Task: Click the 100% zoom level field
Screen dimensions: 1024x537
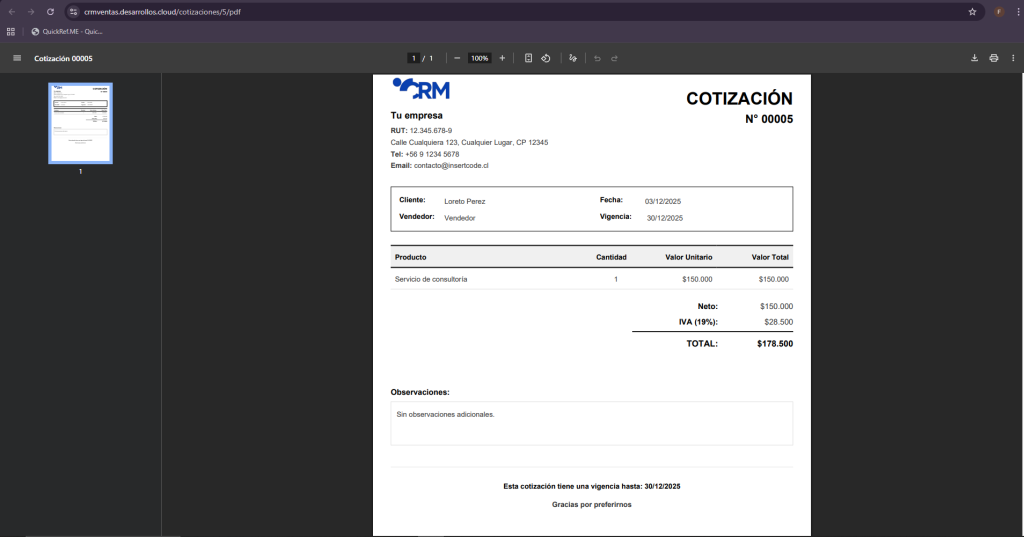Action: tap(480, 58)
